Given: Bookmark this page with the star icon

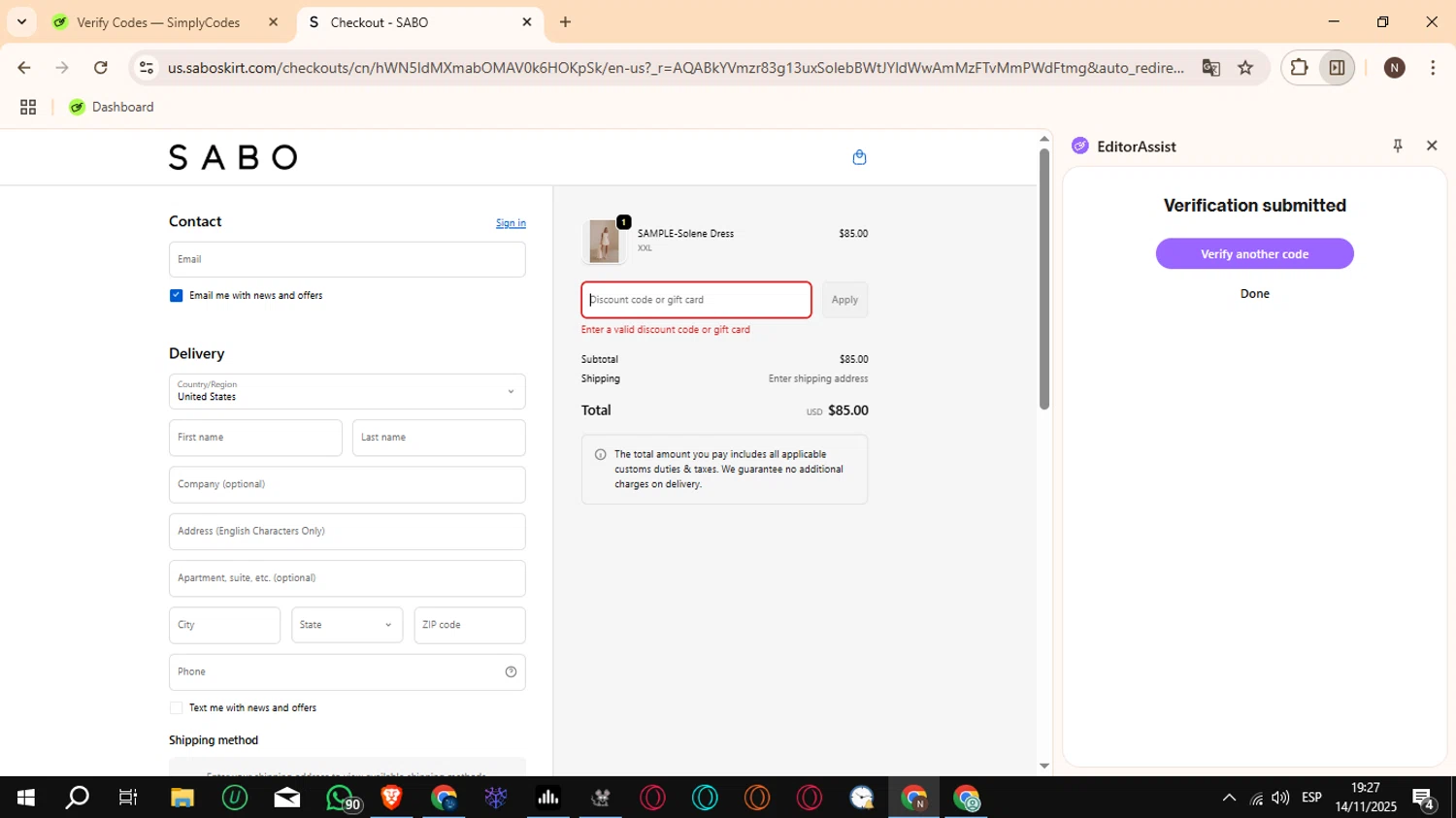Looking at the screenshot, I should coord(1245,67).
